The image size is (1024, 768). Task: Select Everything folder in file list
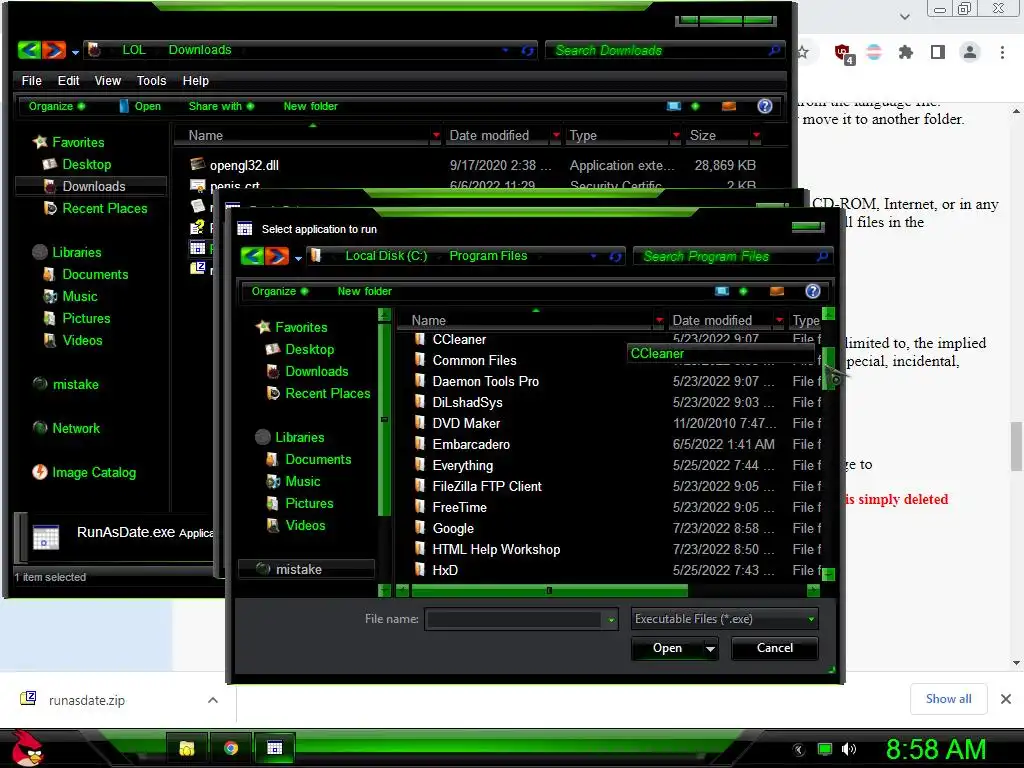tap(462, 465)
